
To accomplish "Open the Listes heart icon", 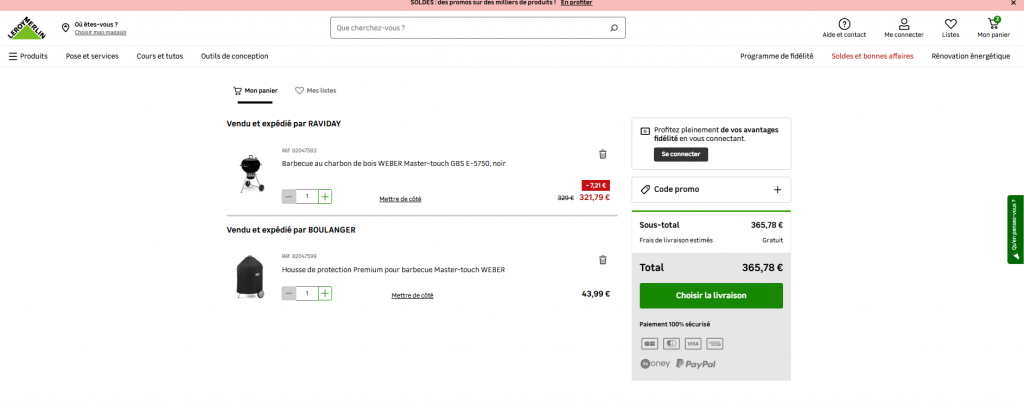I will (x=950, y=24).
